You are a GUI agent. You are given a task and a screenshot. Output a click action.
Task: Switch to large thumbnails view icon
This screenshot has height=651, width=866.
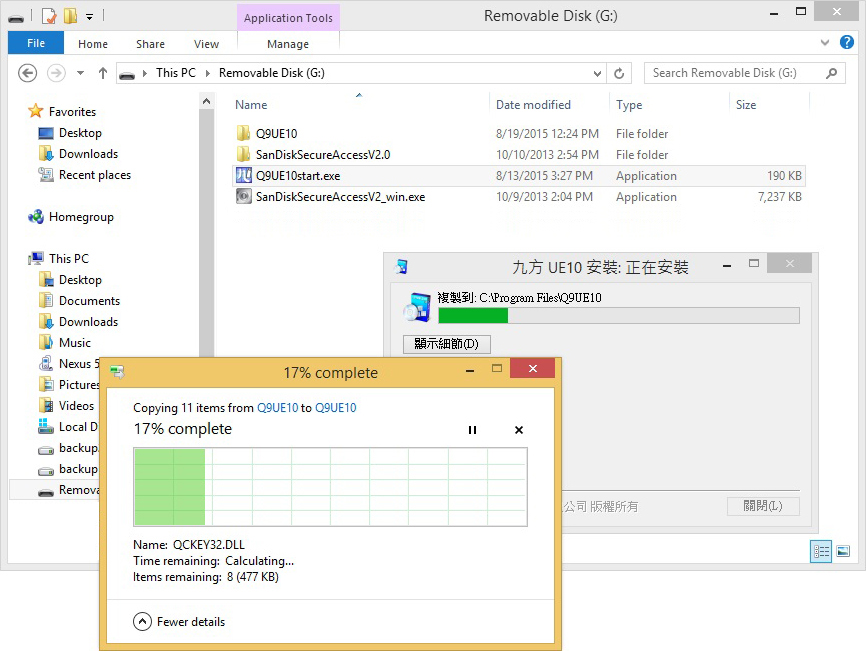[x=843, y=551]
